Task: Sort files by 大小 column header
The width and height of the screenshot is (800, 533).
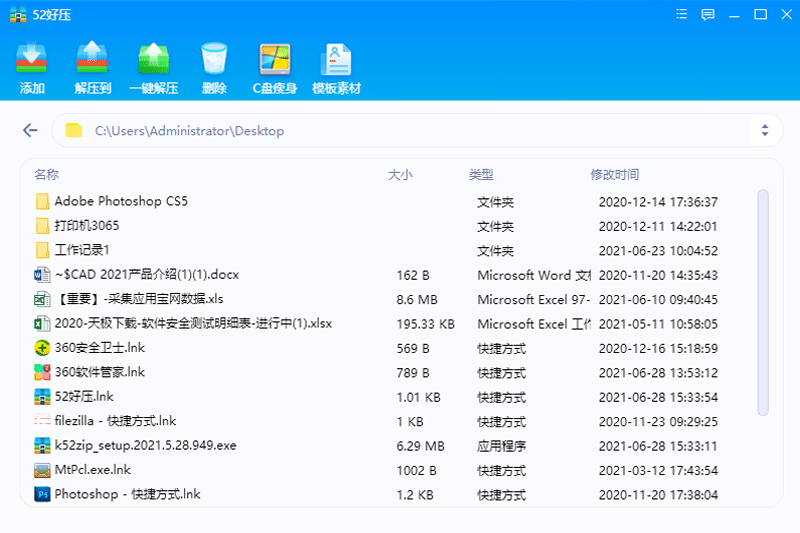Action: click(400, 175)
